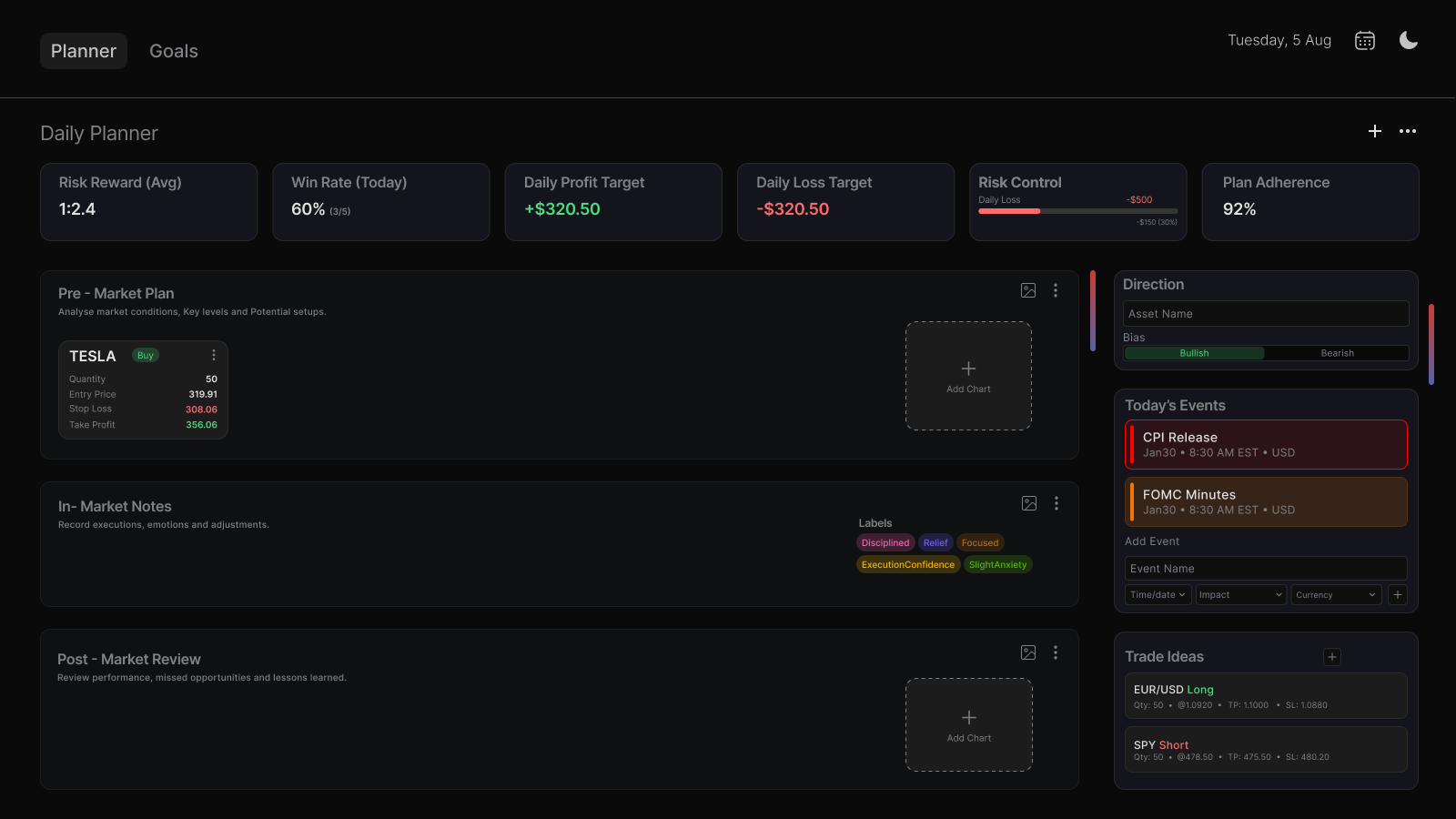1456x819 pixels.
Task: Open the calendar date picker icon
Action: coord(1364,41)
